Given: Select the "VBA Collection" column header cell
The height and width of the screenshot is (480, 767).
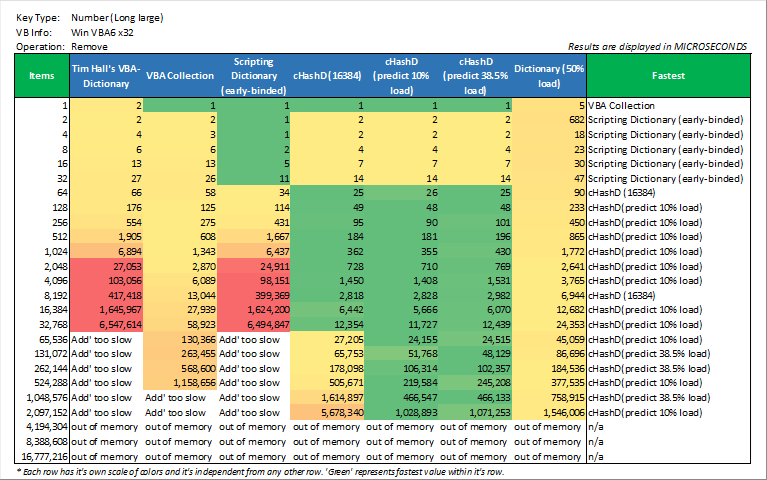Looking at the screenshot, I should click(x=180, y=75).
